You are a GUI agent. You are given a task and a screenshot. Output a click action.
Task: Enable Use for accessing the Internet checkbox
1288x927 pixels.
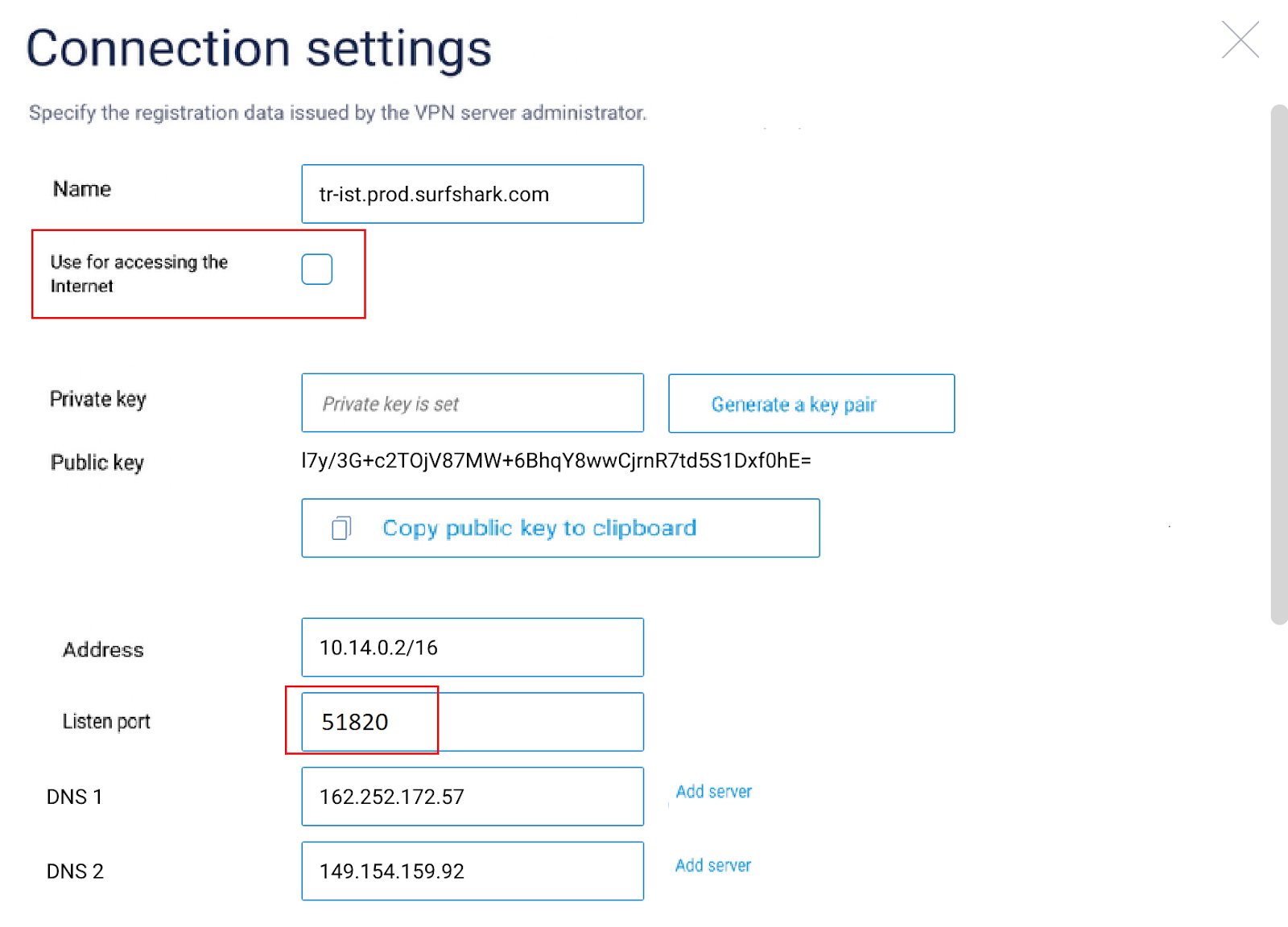pyautogui.click(x=316, y=270)
